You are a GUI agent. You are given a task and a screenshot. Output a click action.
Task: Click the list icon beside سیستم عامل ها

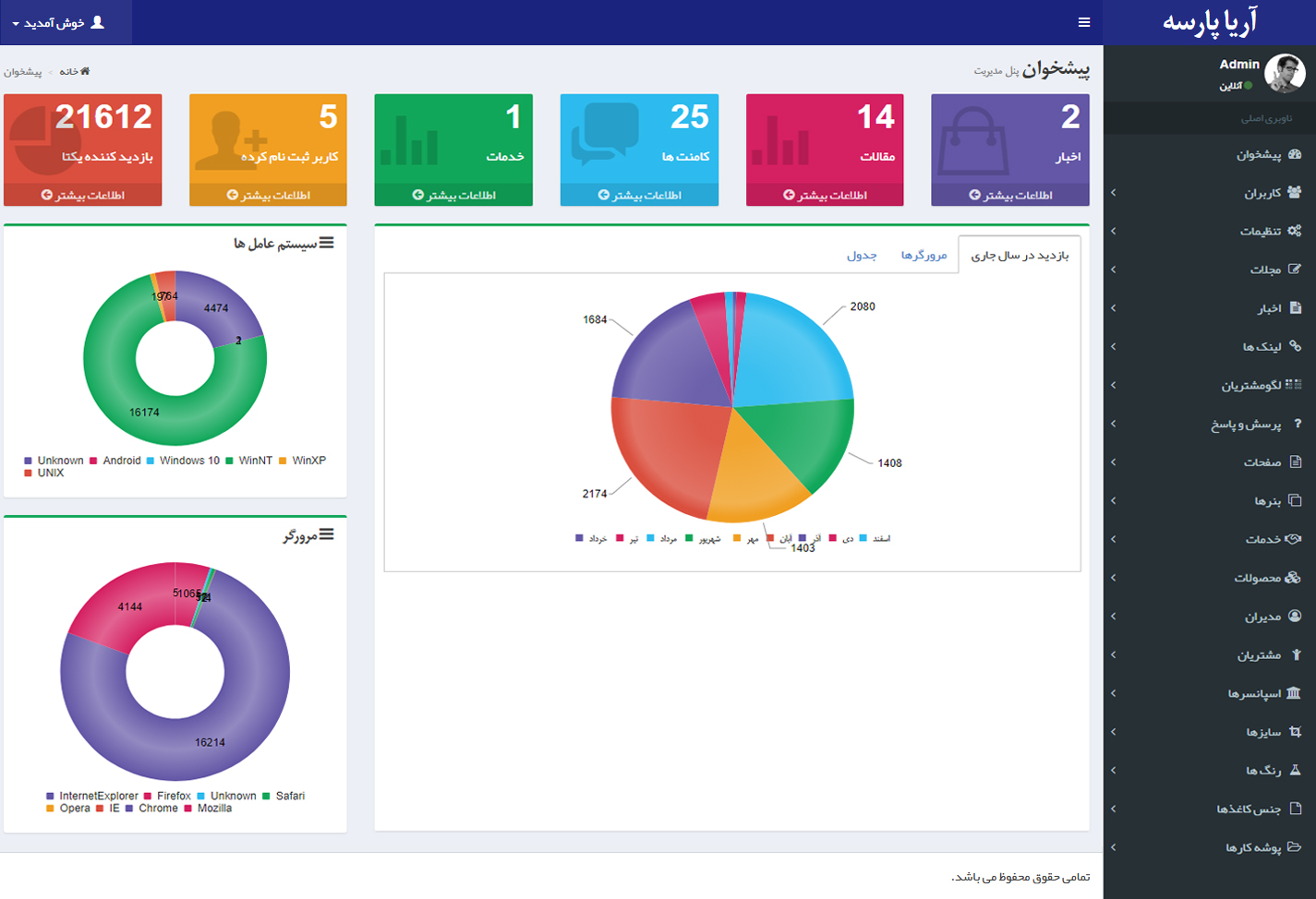coord(326,244)
